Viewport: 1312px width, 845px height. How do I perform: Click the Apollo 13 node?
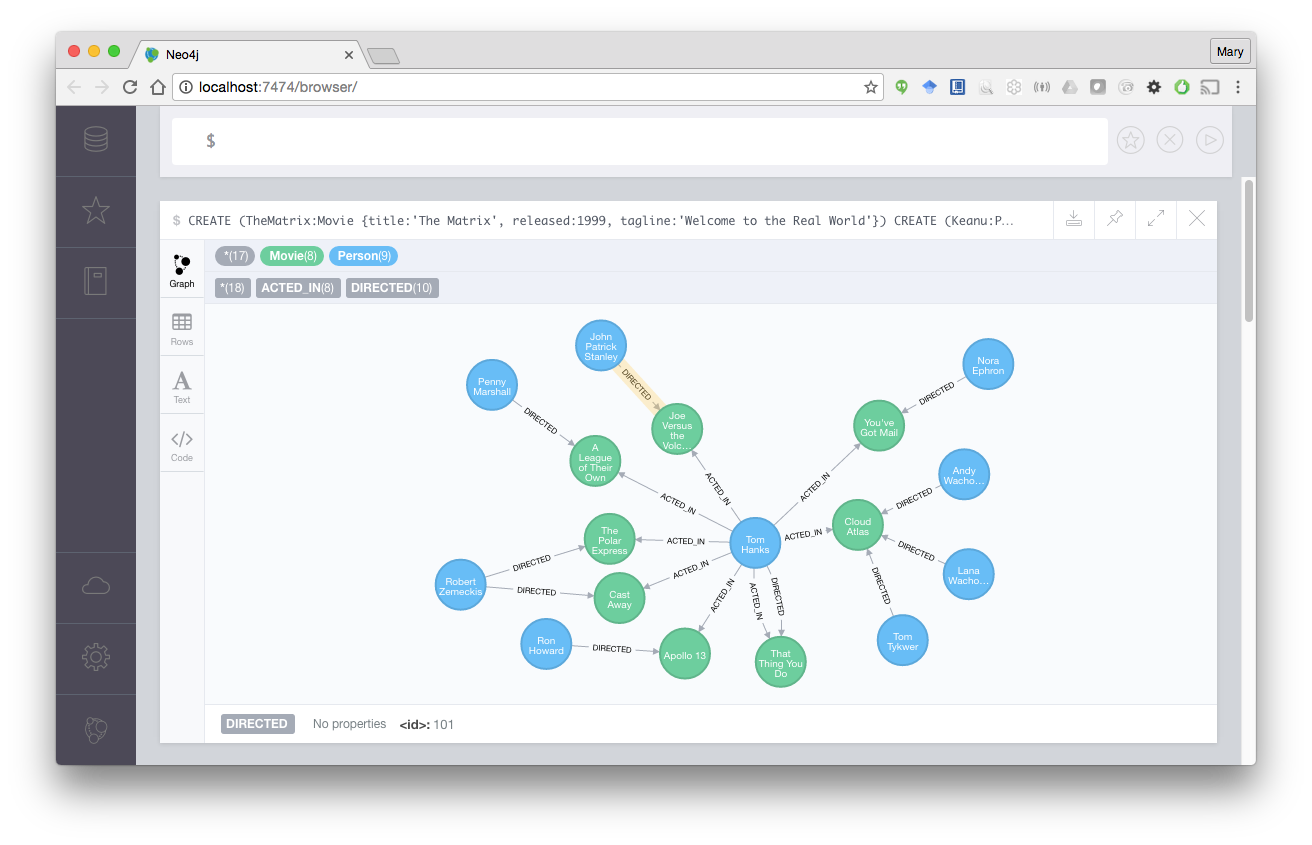tap(685, 655)
